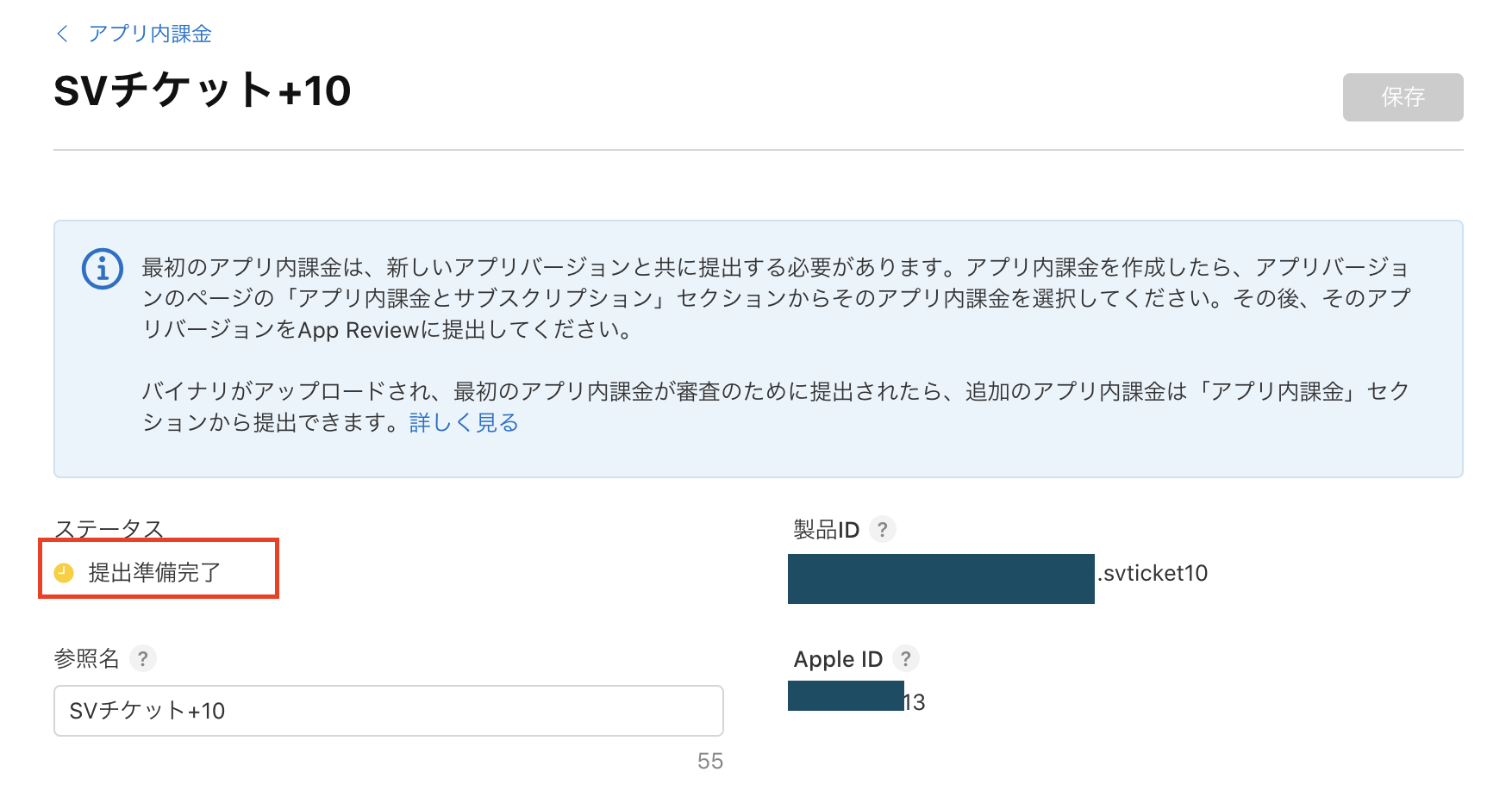Open details via 詳しく見る disclosure
The height and width of the screenshot is (803, 1512).
pos(463,422)
